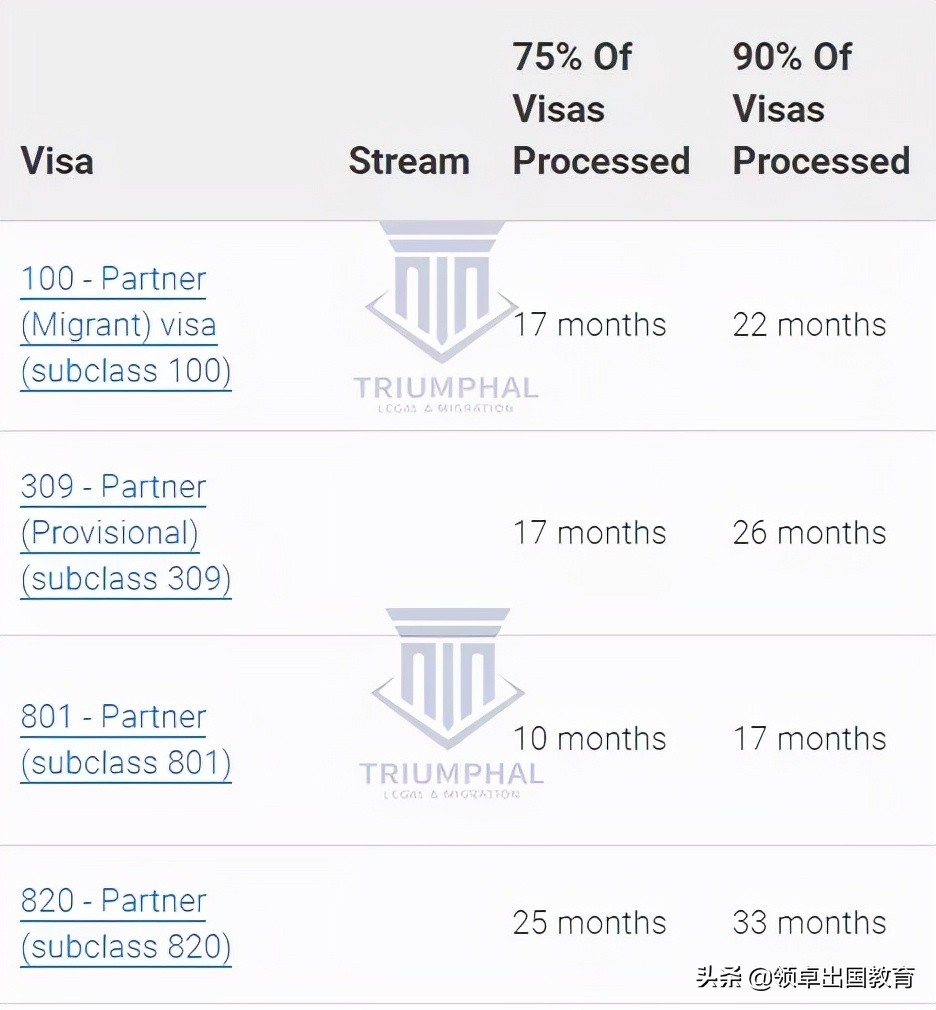This screenshot has width=936, height=1010.
Task: Click the 75% Of Visas Processed header
Action: (x=601, y=108)
